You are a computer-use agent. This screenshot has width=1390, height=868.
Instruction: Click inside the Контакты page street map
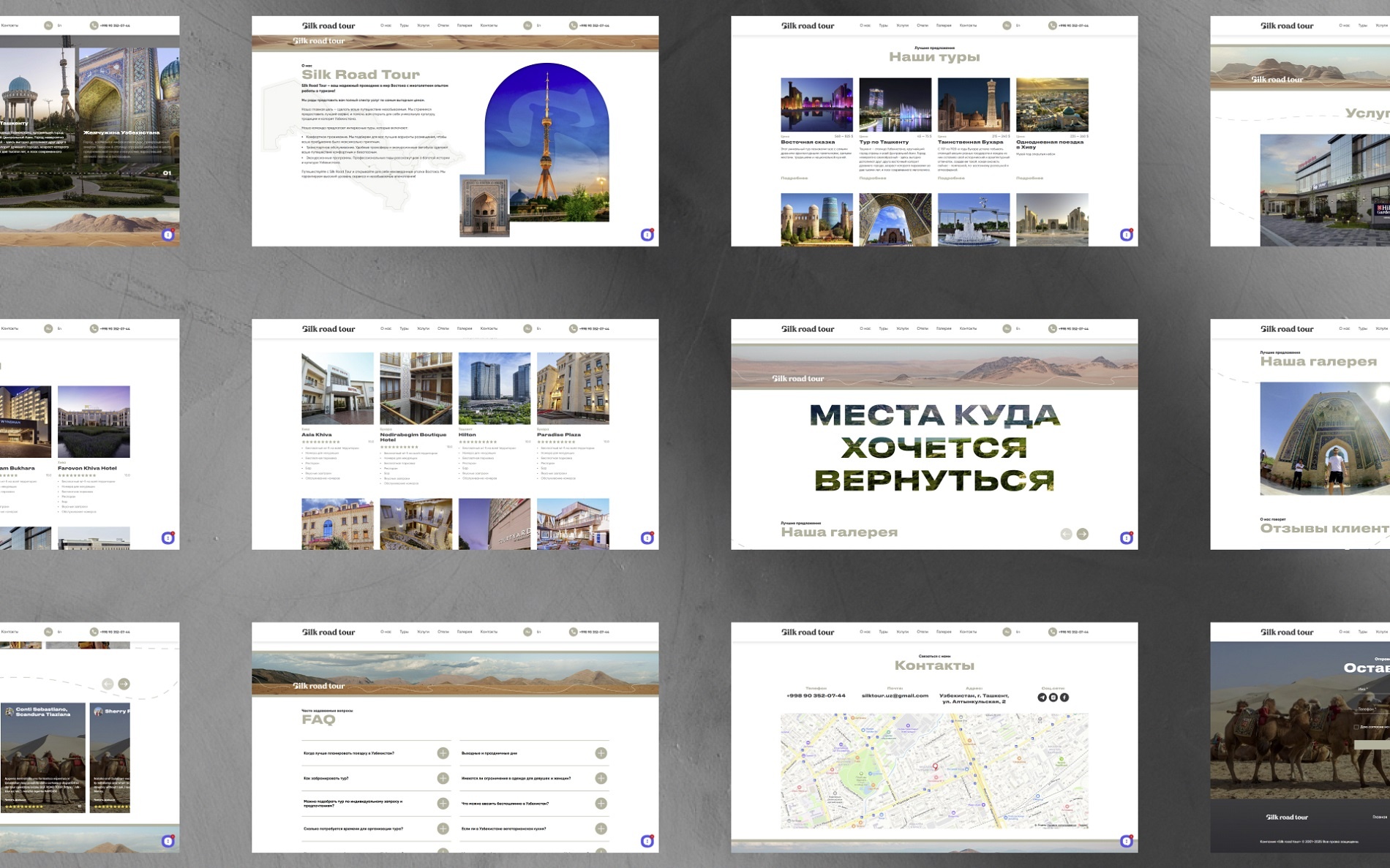(934, 771)
